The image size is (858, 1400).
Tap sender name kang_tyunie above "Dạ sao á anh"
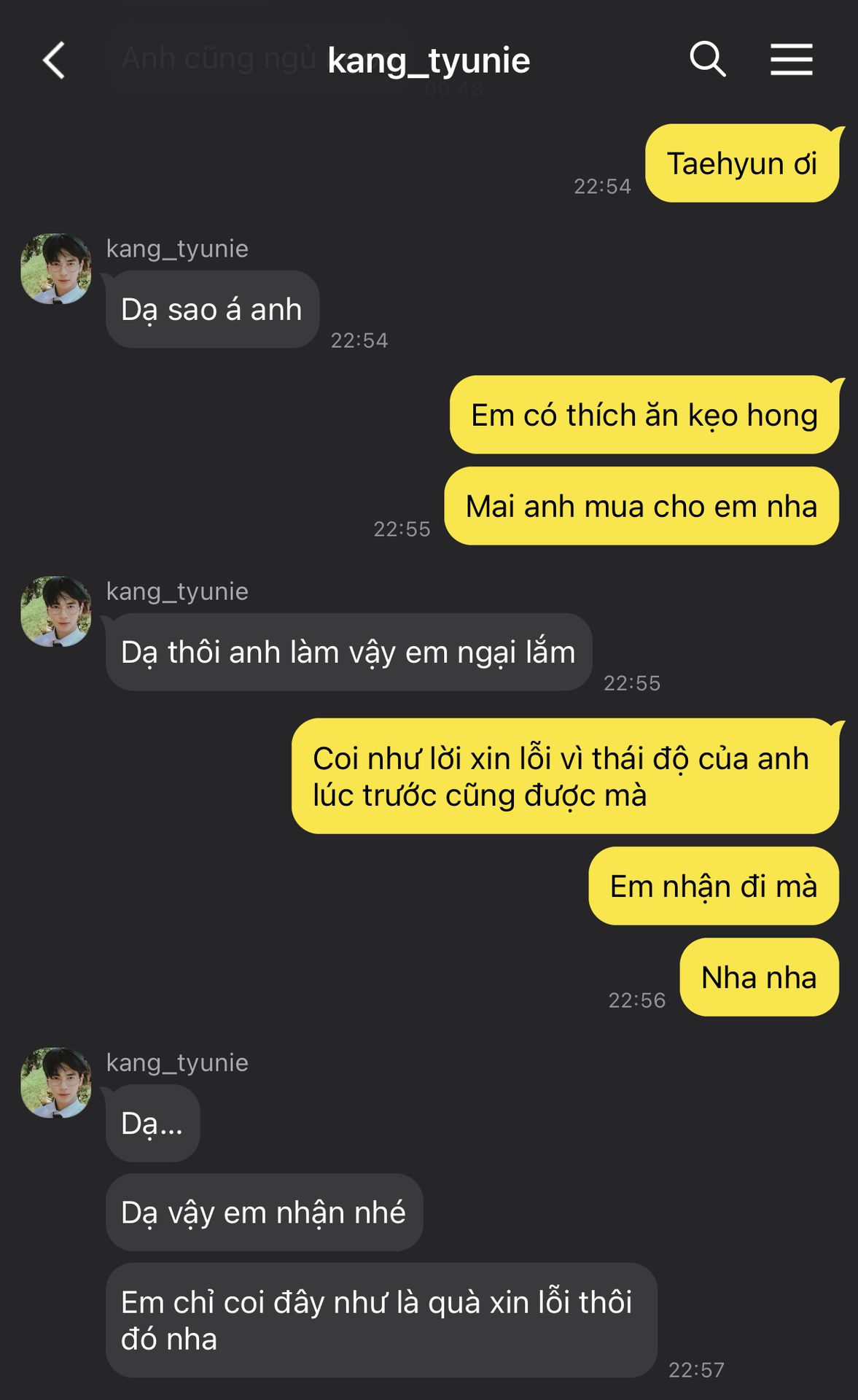[177, 249]
